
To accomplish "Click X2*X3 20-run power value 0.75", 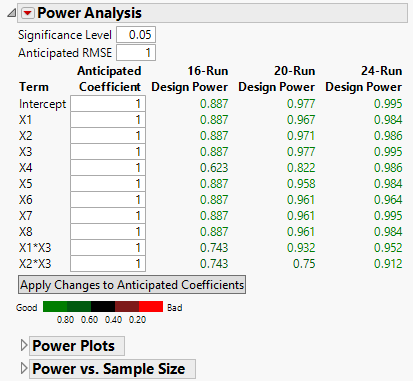I will (x=304, y=264).
